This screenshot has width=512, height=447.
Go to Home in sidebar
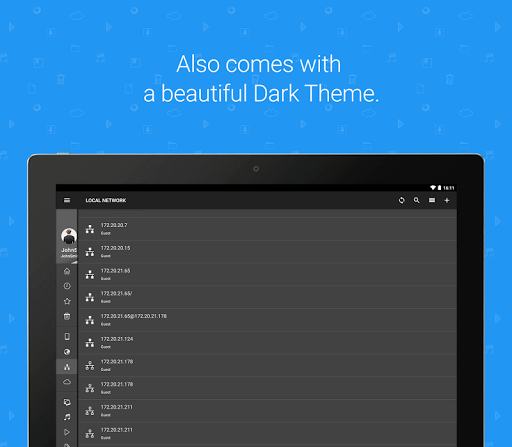click(x=67, y=271)
